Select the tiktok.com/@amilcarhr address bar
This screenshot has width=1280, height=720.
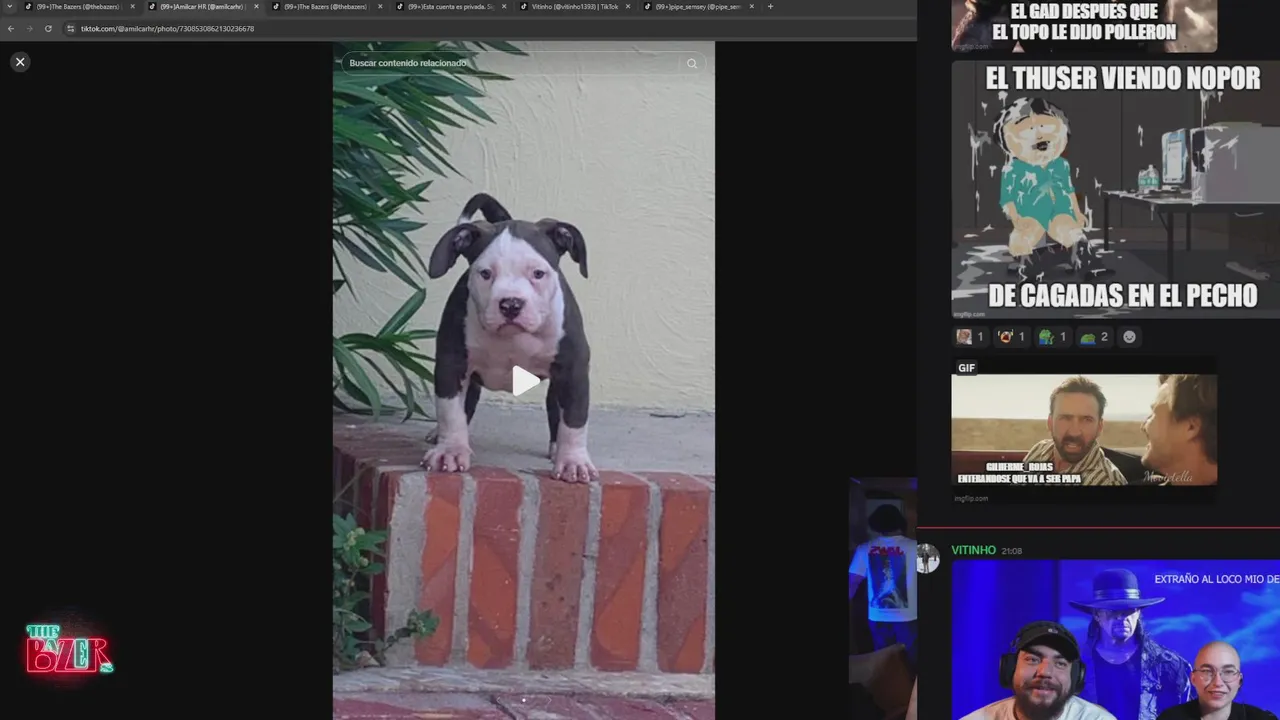(490, 29)
